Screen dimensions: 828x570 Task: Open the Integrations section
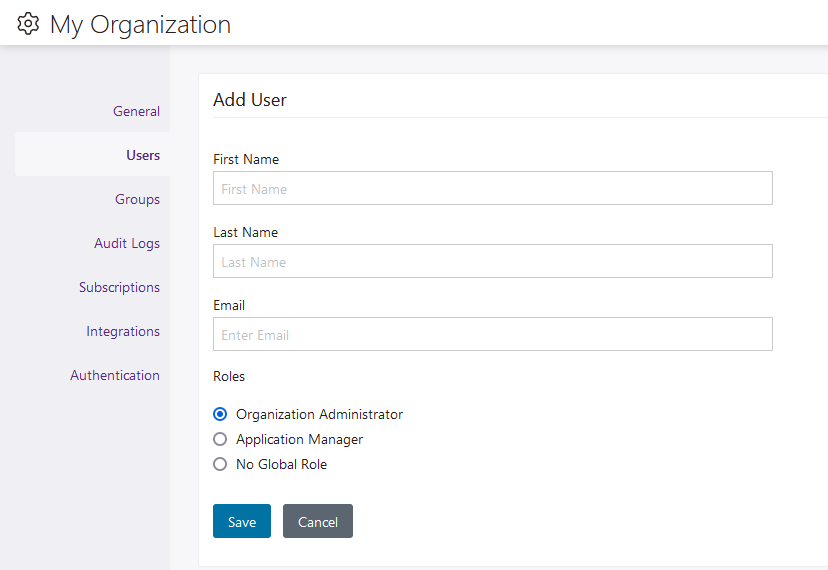(x=123, y=331)
